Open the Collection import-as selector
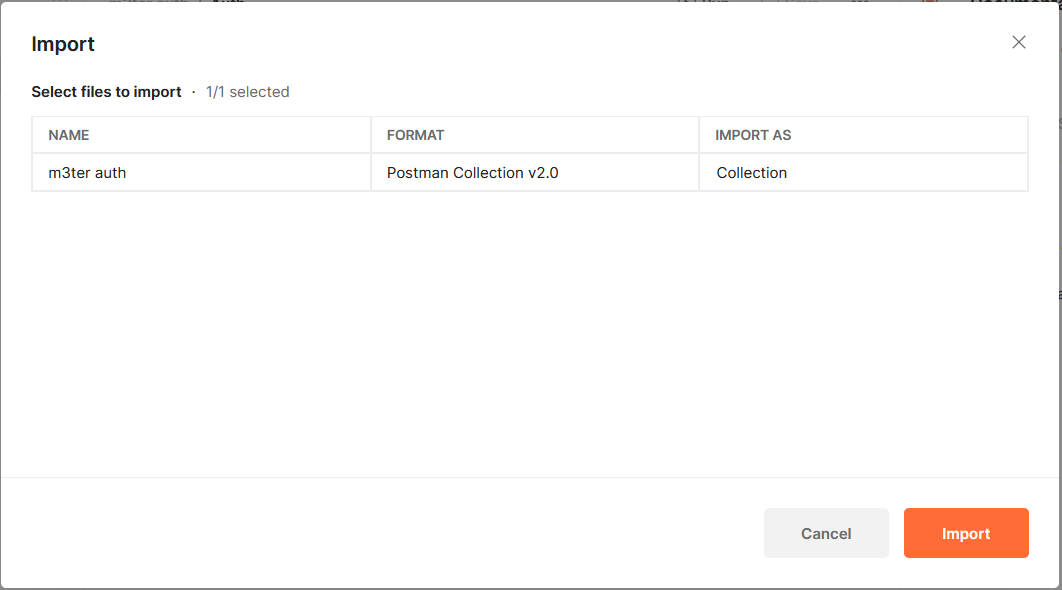This screenshot has height=590, width=1062. point(863,173)
